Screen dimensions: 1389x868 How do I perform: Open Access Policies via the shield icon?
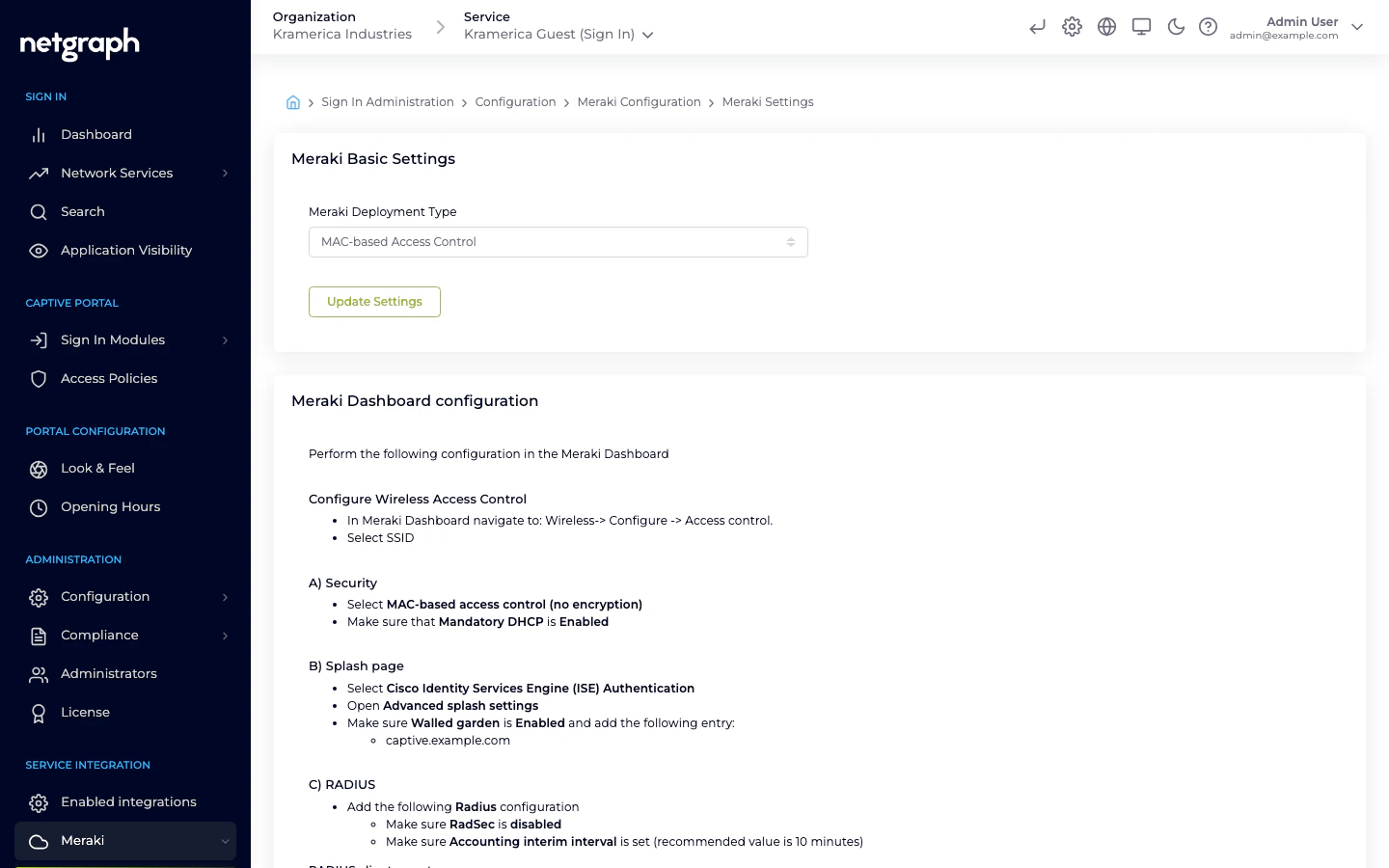point(39,378)
